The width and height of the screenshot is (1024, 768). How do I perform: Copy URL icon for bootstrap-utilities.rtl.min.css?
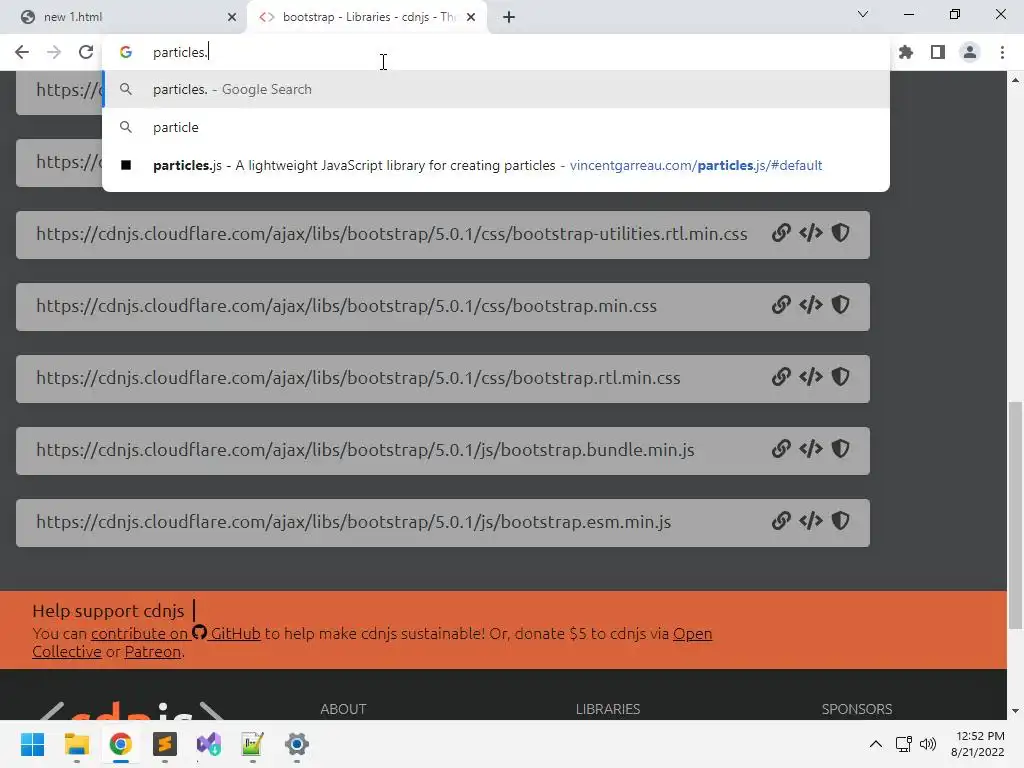click(x=781, y=233)
